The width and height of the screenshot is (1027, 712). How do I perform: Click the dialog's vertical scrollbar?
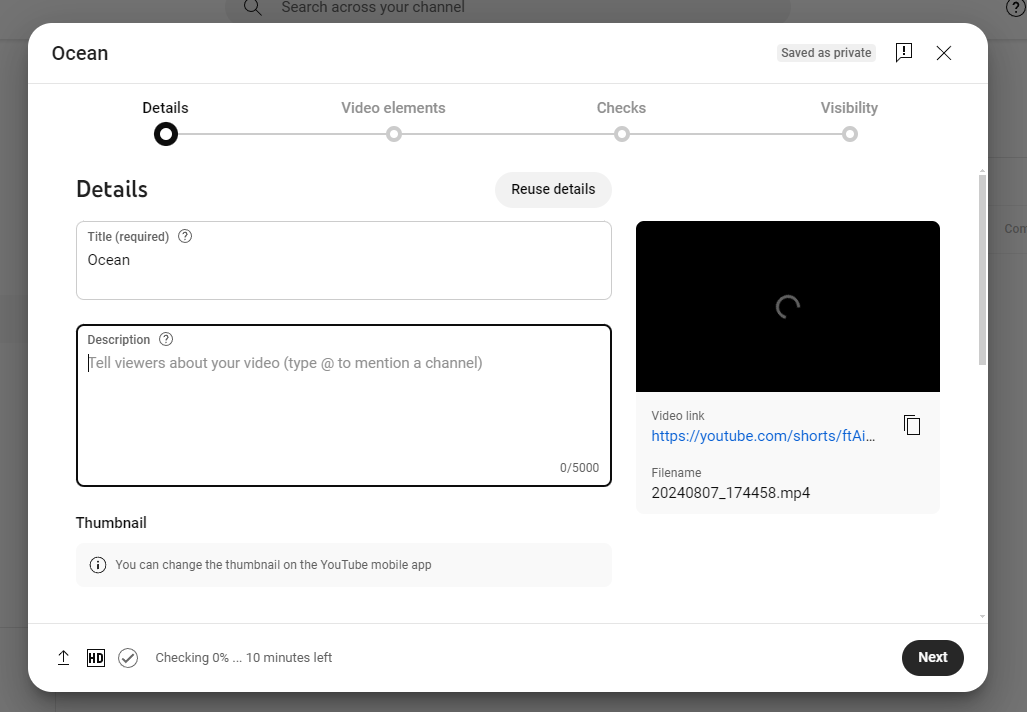tap(982, 270)
